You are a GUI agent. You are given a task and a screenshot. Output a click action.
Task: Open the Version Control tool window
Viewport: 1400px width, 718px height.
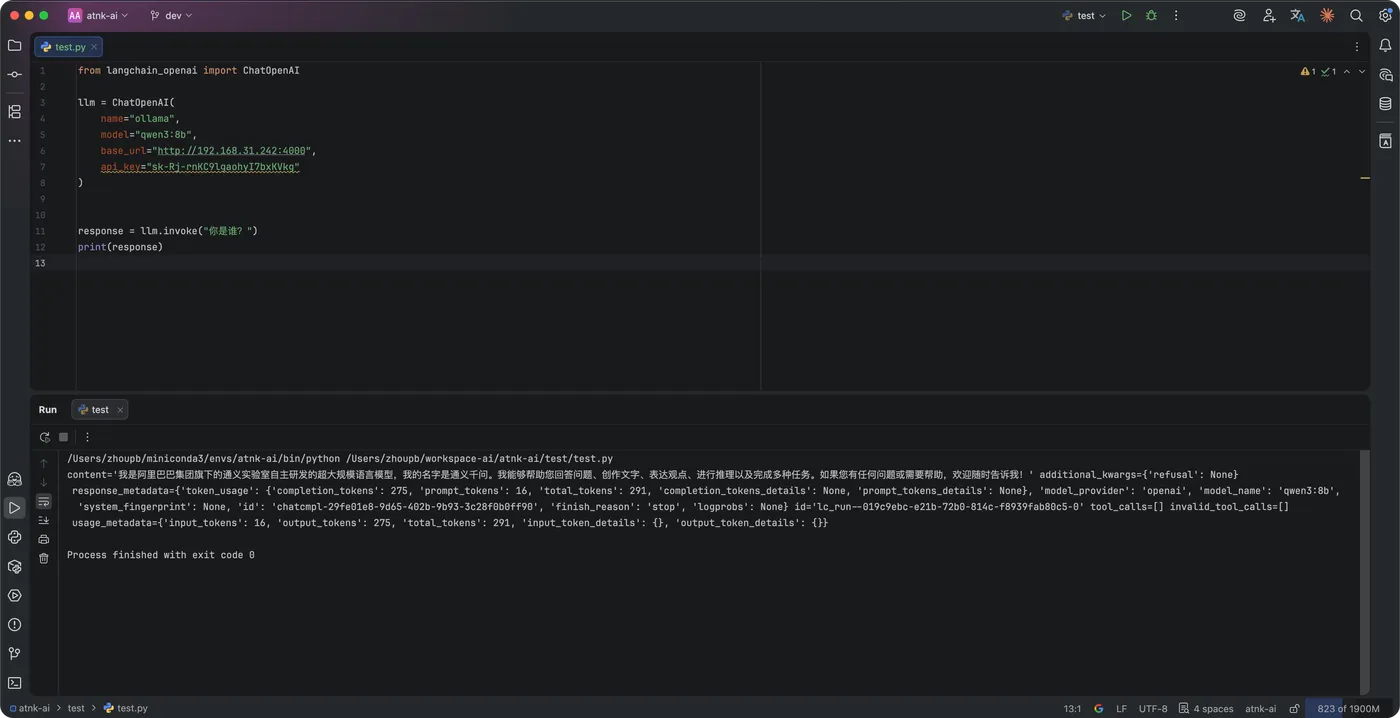tap(14, 651)
